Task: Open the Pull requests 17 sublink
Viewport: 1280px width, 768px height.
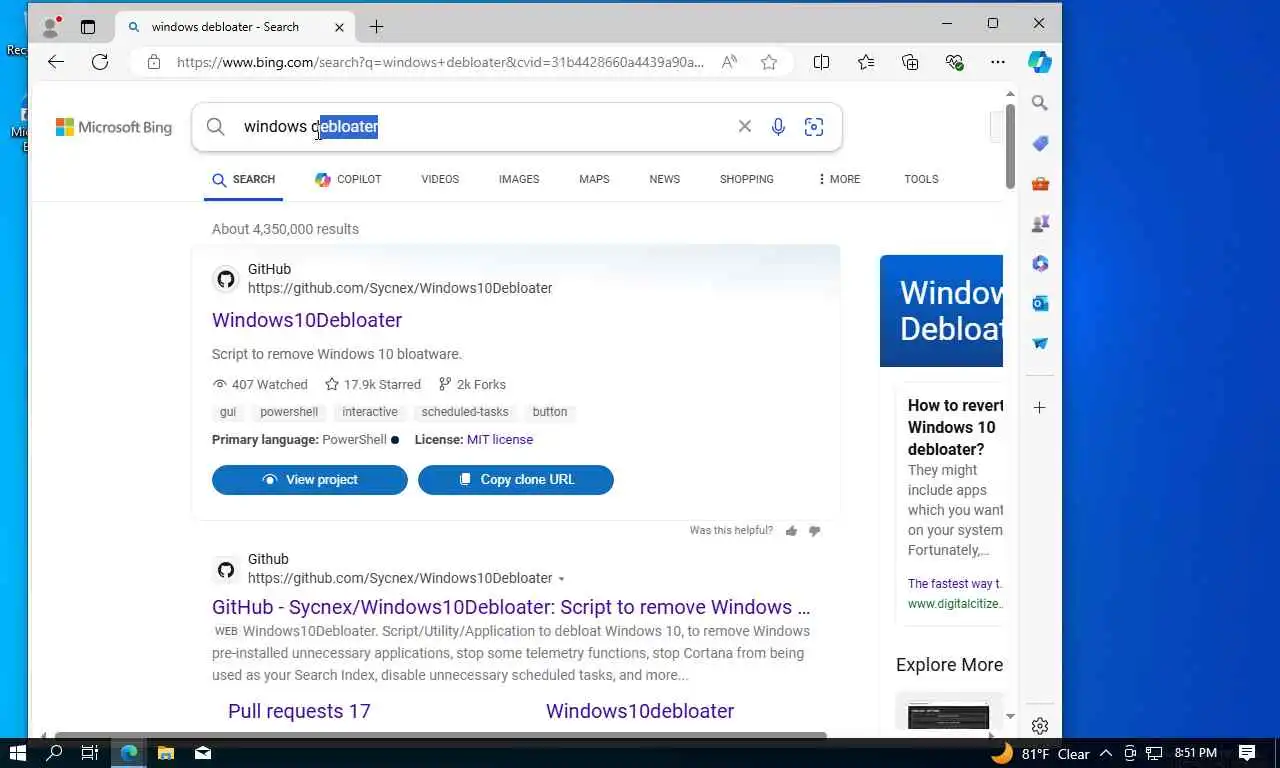Action: point(299,711)
